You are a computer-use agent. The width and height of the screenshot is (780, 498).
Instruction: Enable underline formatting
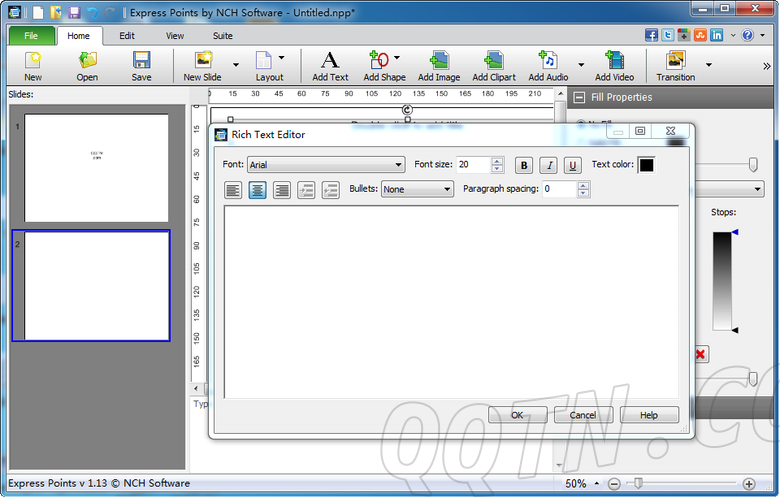[572, 166]
